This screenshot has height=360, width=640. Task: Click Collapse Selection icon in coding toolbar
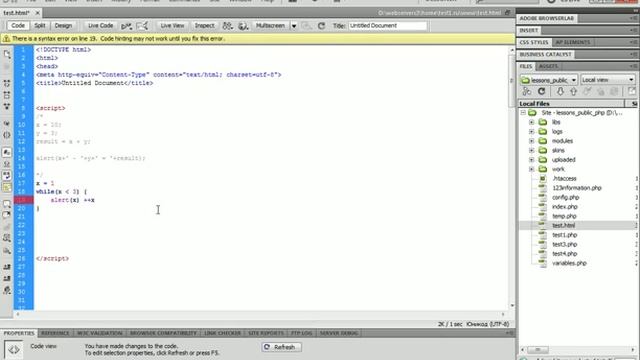point(7,95)
